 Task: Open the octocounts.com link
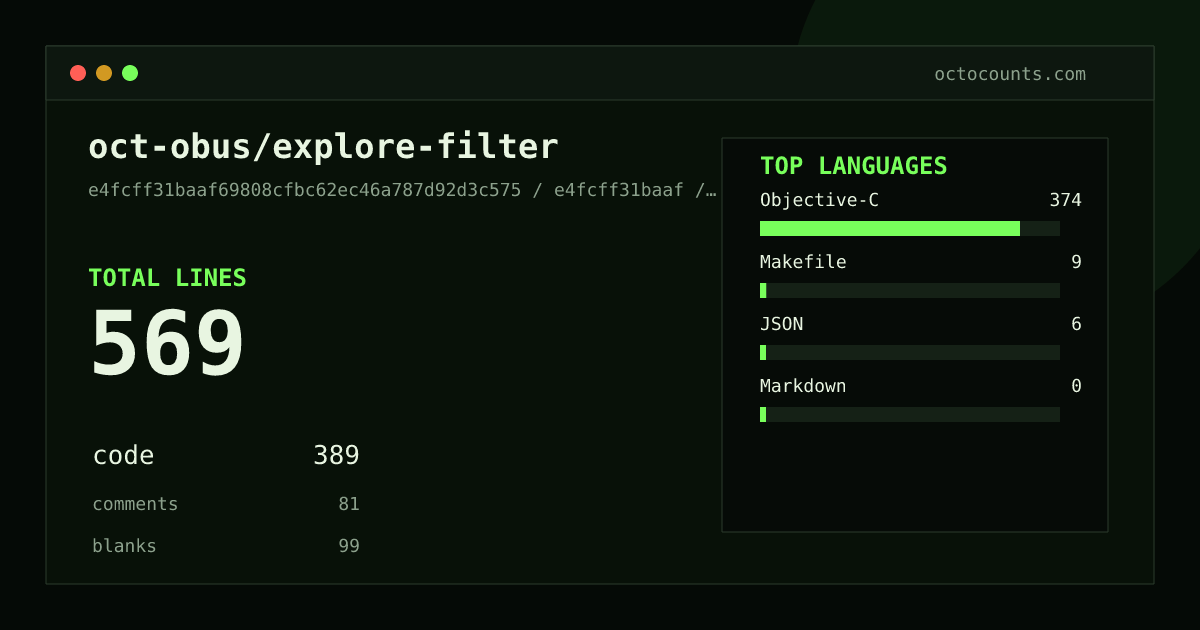tap(1010, 74)
